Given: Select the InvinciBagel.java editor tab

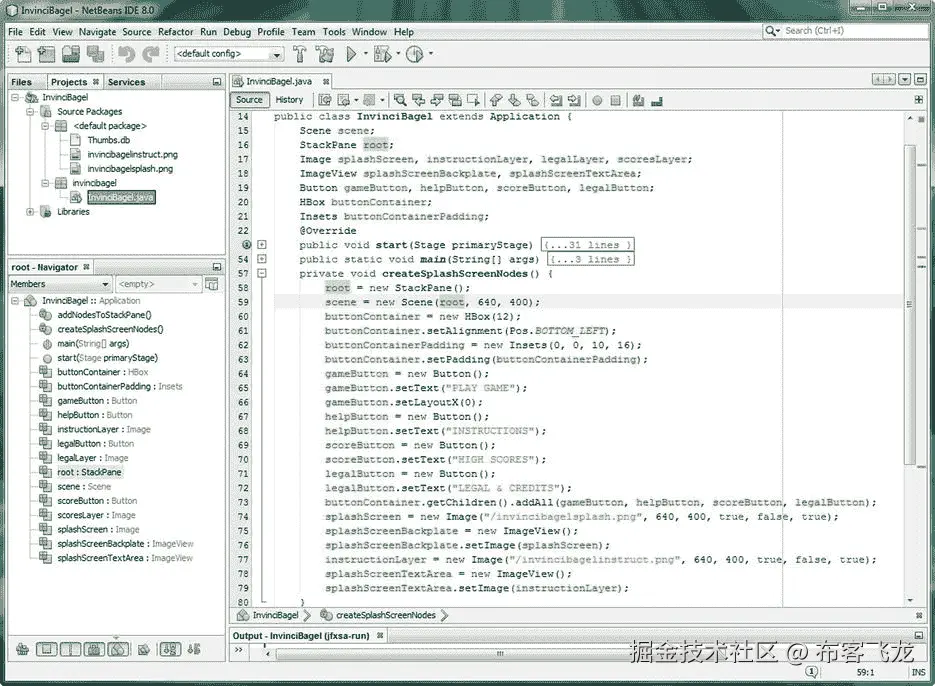Looking at the screenshot, I should point(279,81).
